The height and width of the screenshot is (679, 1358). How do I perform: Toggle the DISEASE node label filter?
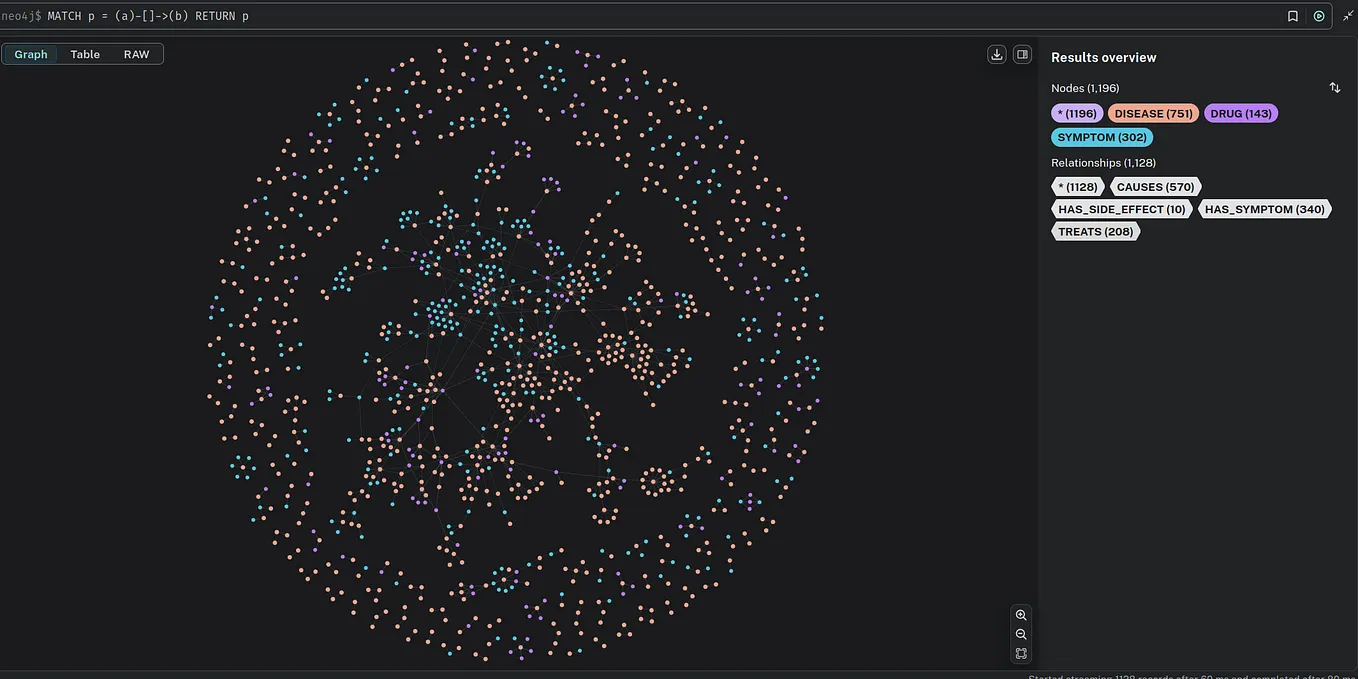tap(1152, 112)
